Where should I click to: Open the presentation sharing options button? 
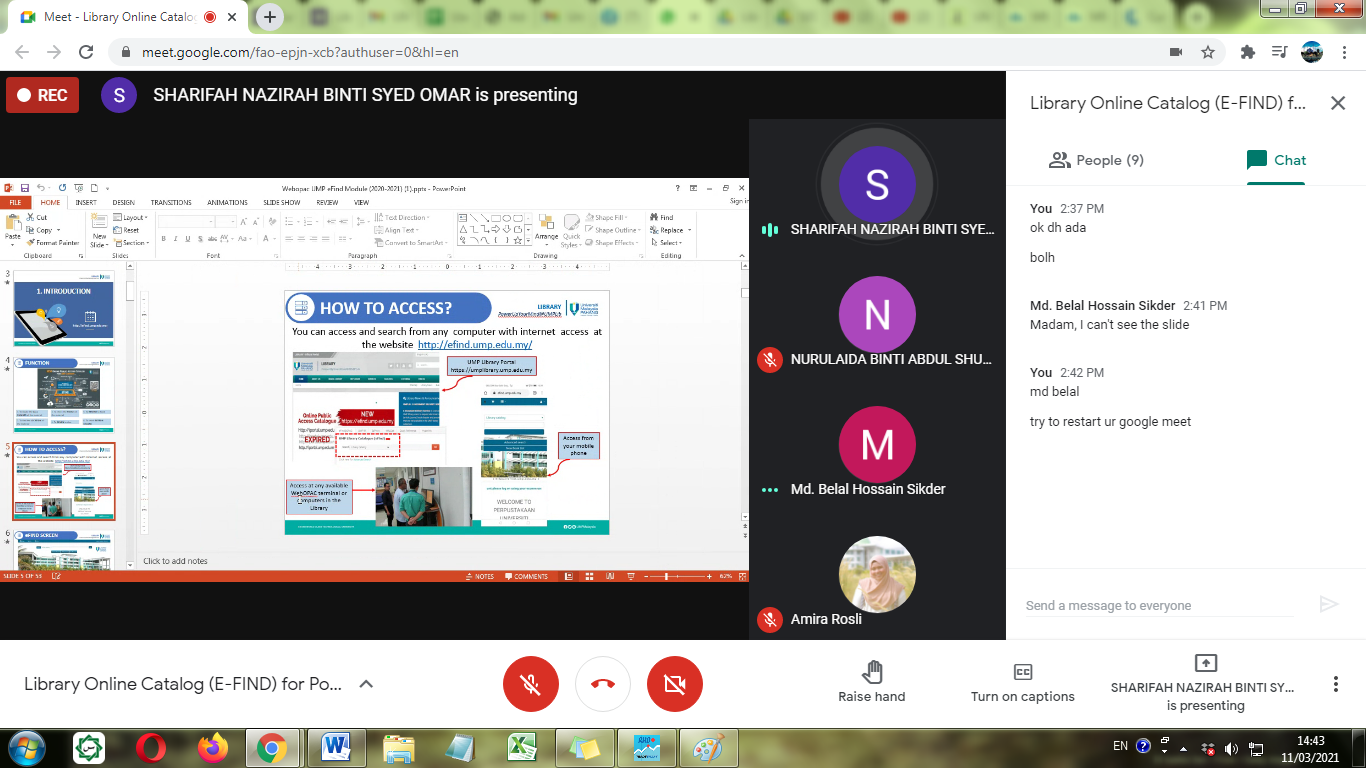[x=1205, y=683]
